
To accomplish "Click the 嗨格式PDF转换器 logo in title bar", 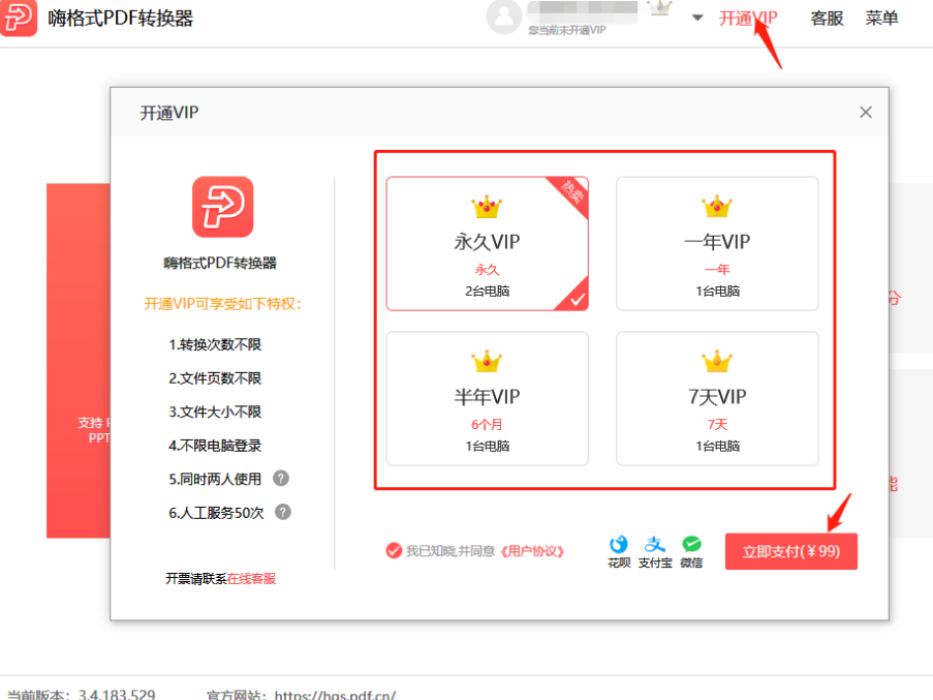I will (19, 19).
